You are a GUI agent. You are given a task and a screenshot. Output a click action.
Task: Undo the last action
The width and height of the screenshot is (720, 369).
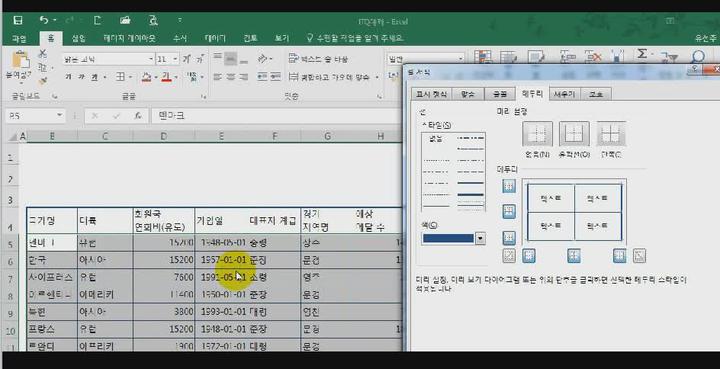pyautogui.click(x=44, y=20)
